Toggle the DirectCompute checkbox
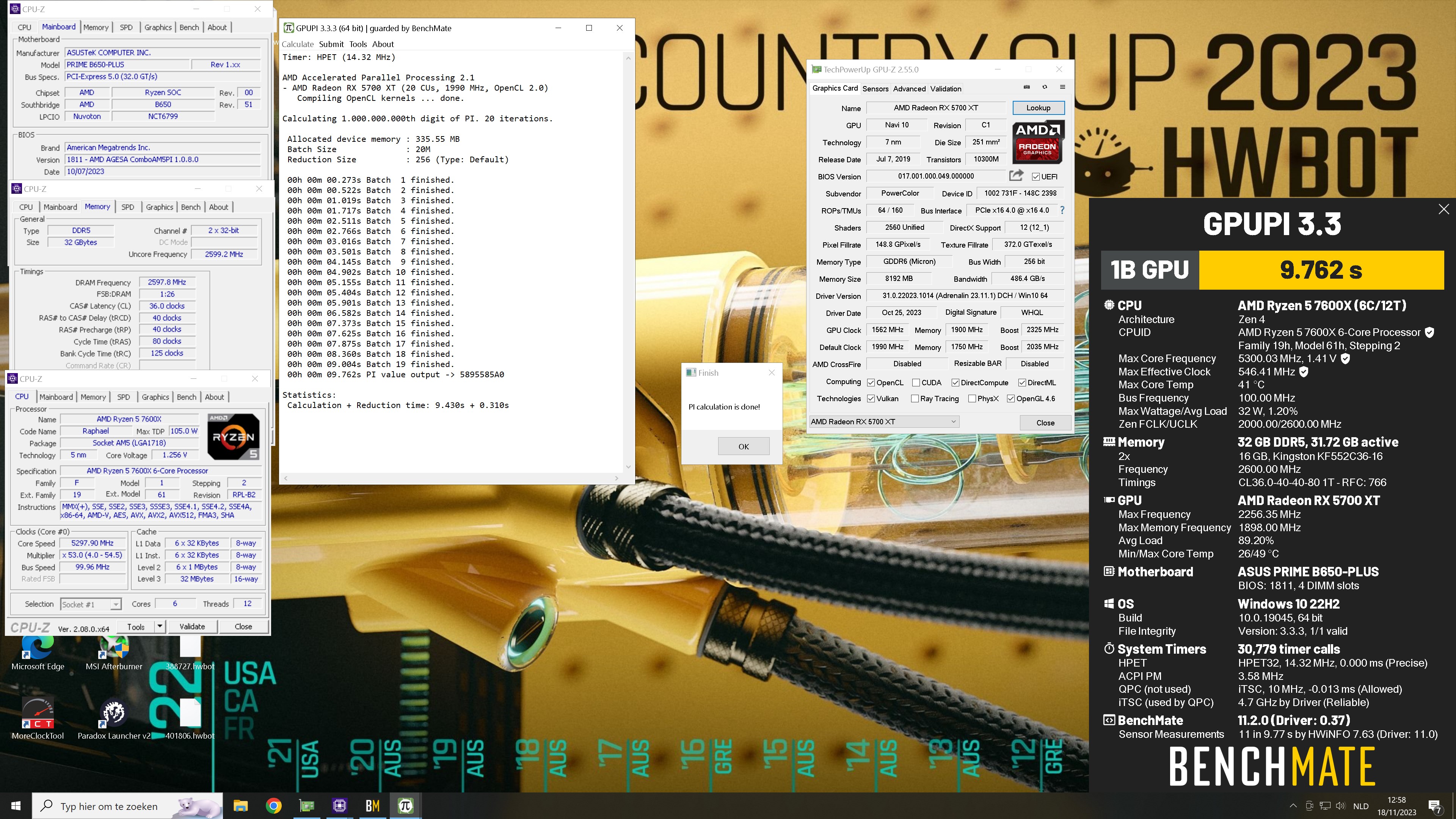 tap(955, 383)
